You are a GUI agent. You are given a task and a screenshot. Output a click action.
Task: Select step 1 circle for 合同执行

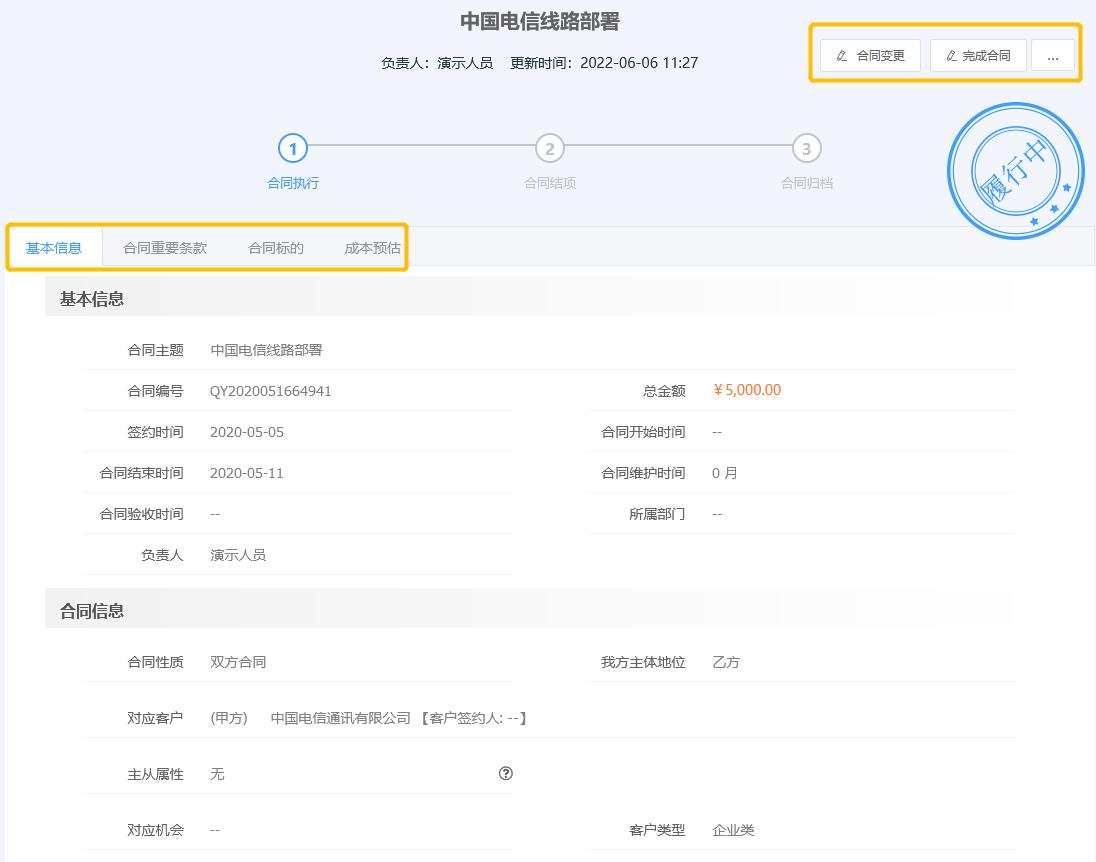tap(293, 148)
